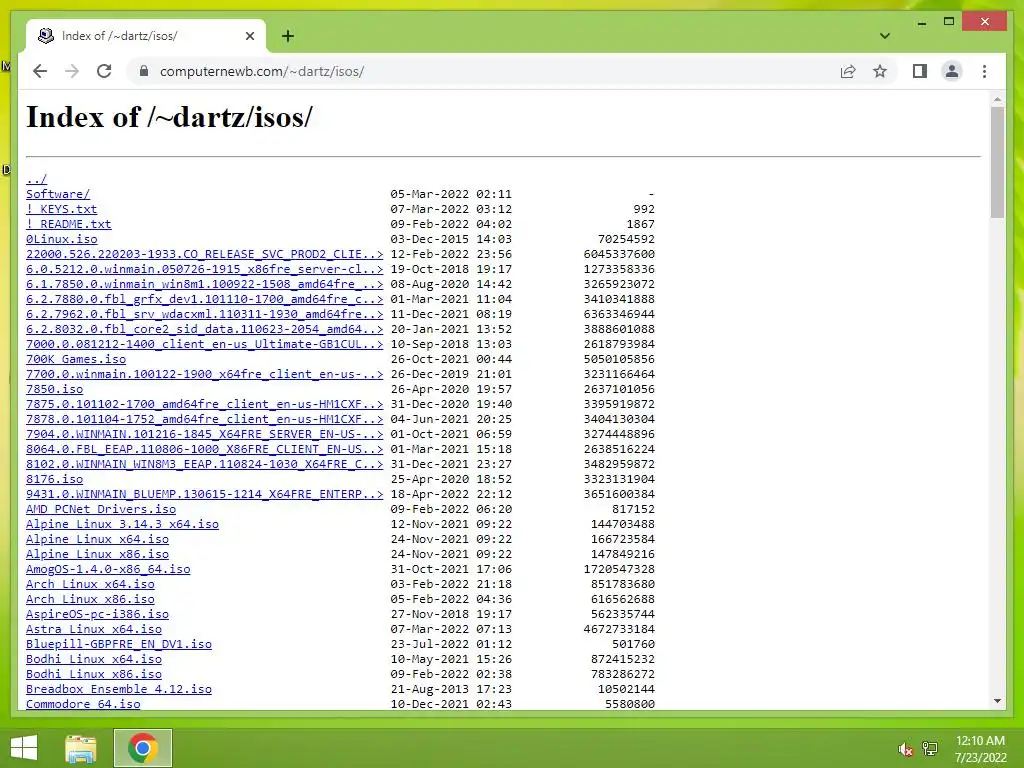Viewport: 1024px width, 768px height.
Task: Click the 7000.0.081212-1400 Ultimate link
Action: (204, 344)
